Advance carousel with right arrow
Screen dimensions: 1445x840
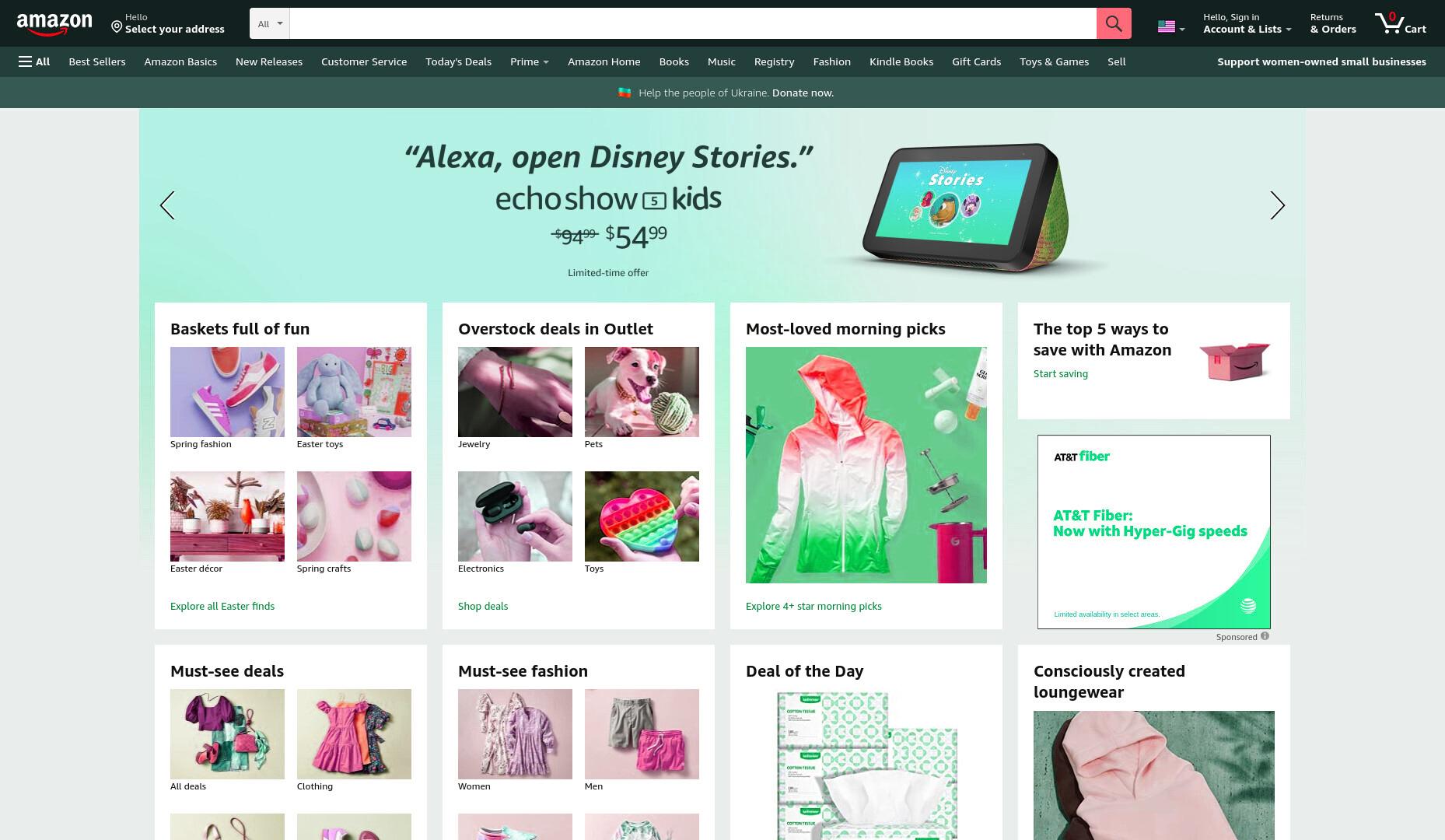click(1277, 205)
